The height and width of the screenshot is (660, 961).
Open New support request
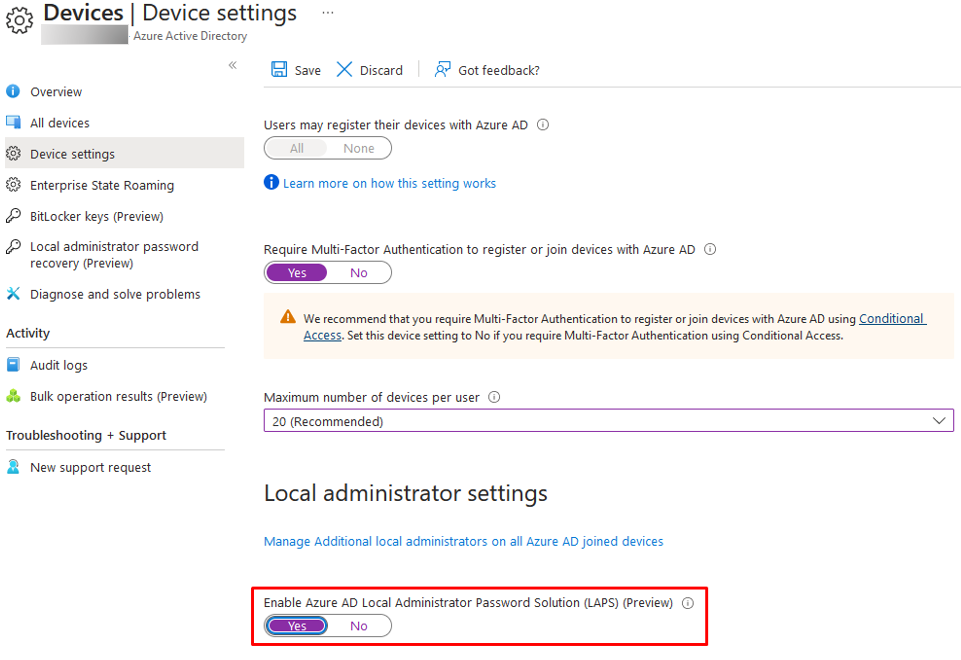(x=90, y=468)
